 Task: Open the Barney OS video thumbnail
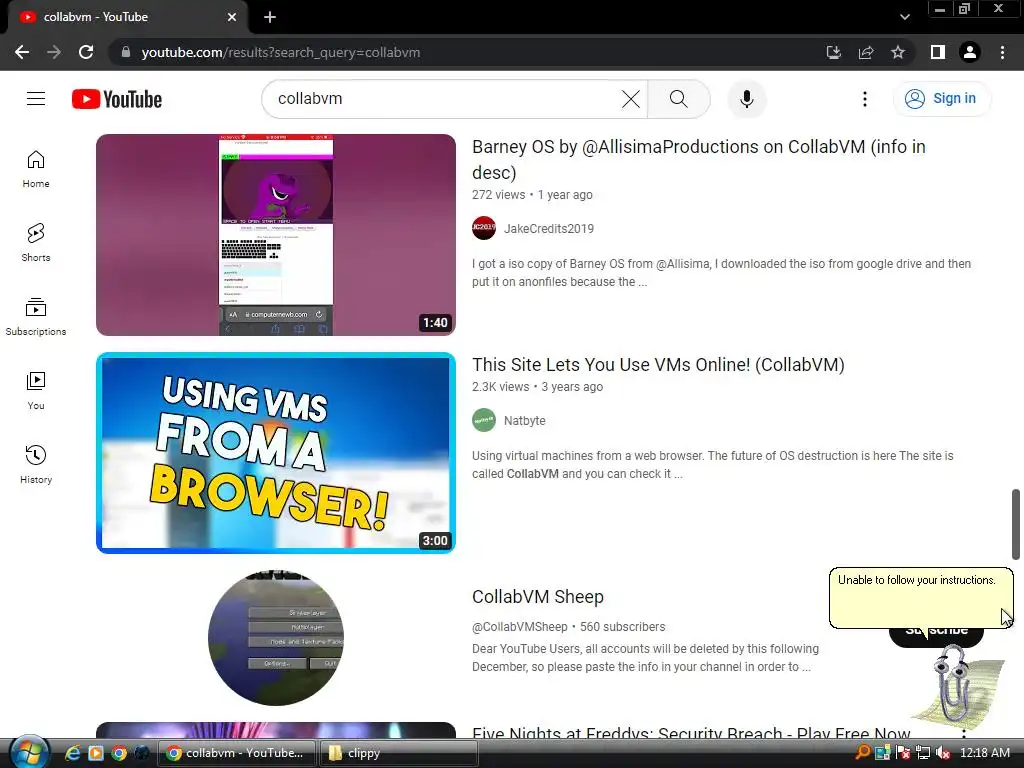click(276, 235)
